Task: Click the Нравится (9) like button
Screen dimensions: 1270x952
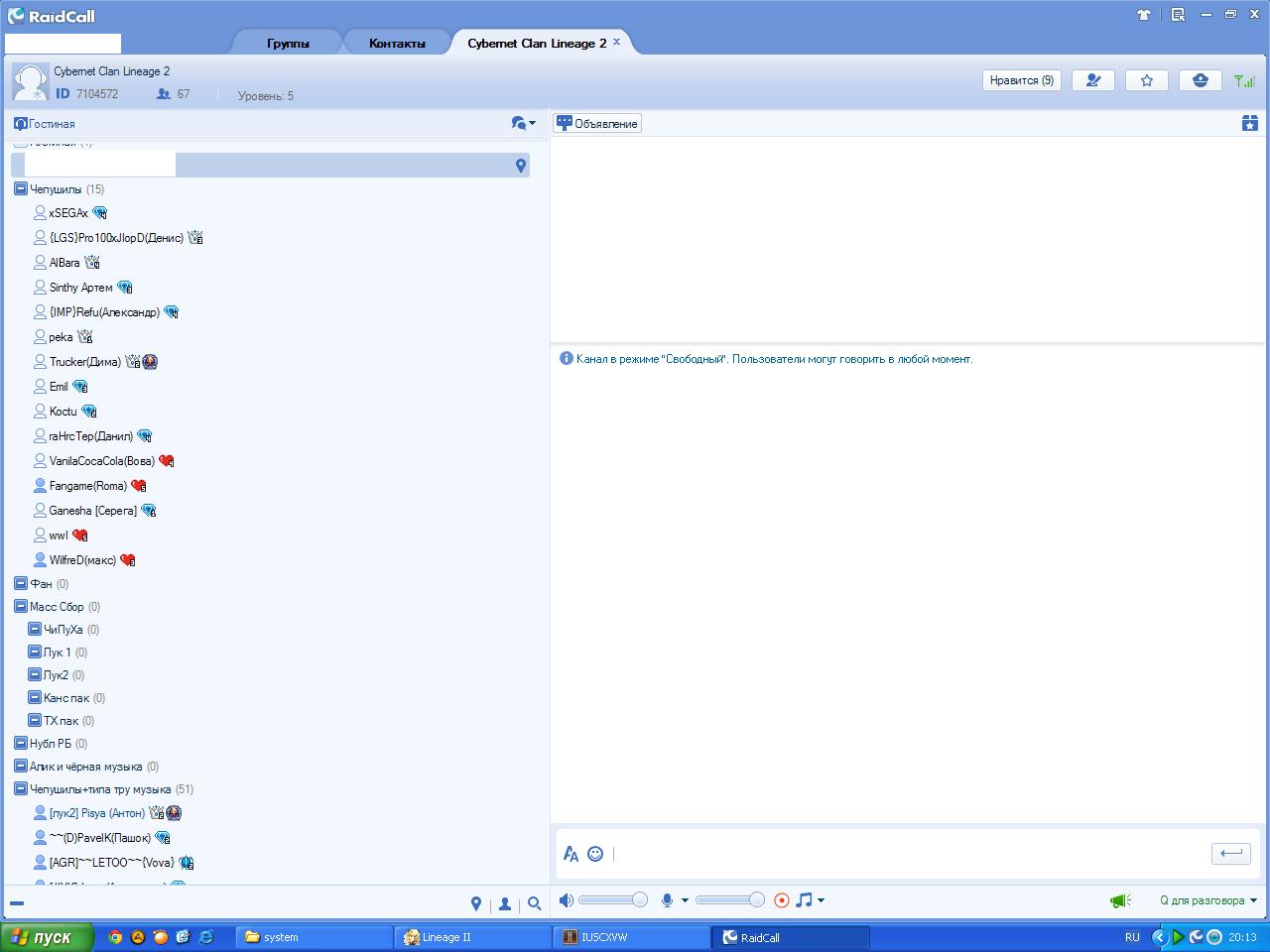Action: pos(1022,80)
